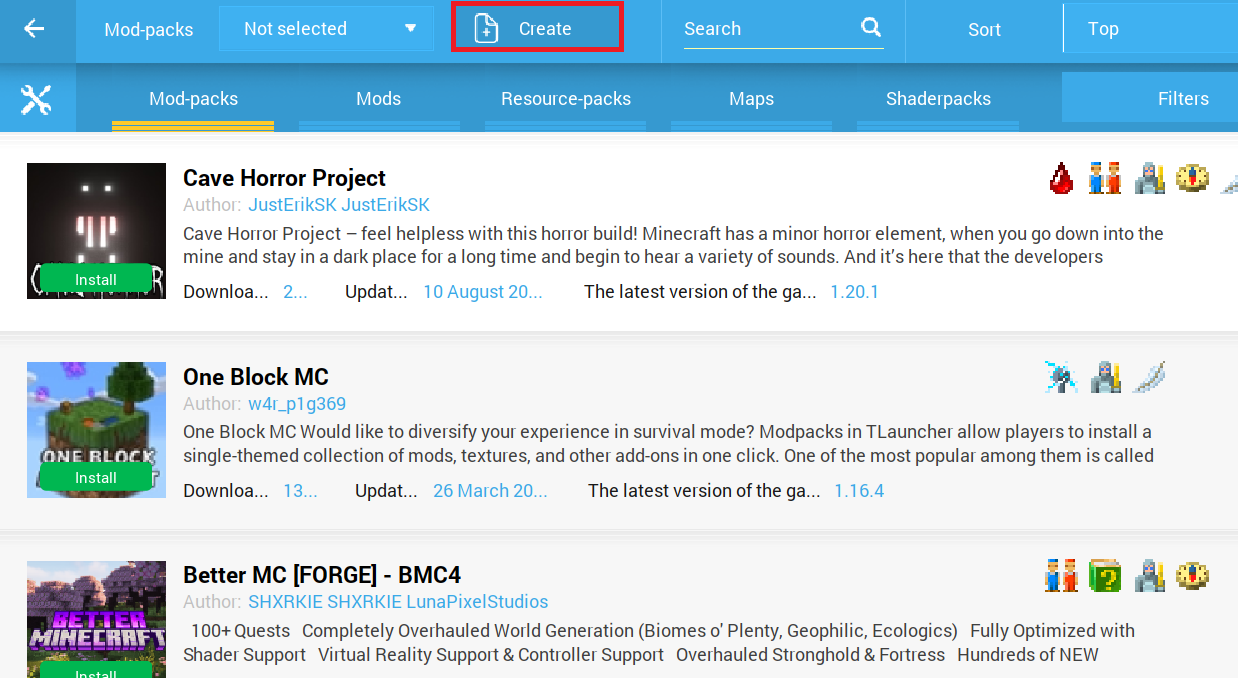Click the lightning axe icon on One Block MC

[1061, 377]
